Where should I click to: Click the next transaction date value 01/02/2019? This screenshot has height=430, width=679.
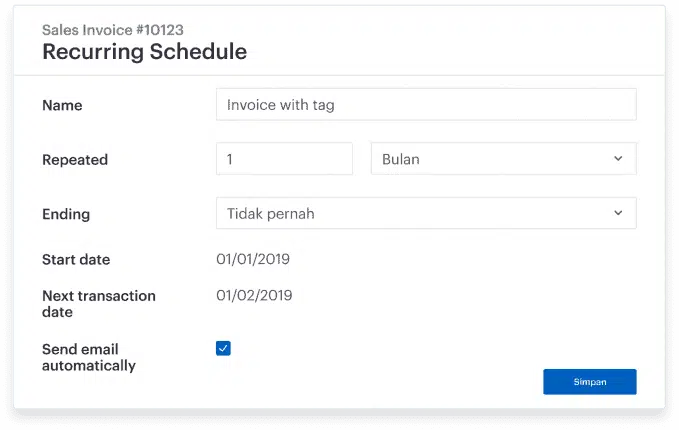(x=254, y=295)
